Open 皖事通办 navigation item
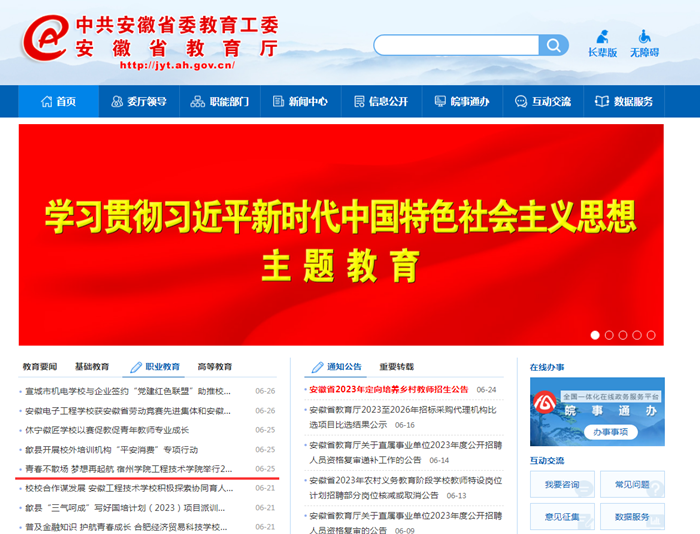700x534 pixels. point(461,101)
